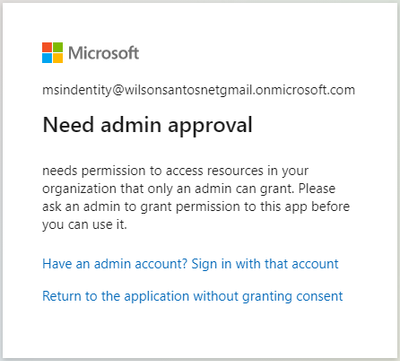Click the yellow square in the Microsoft logo

tap(58, 58)
